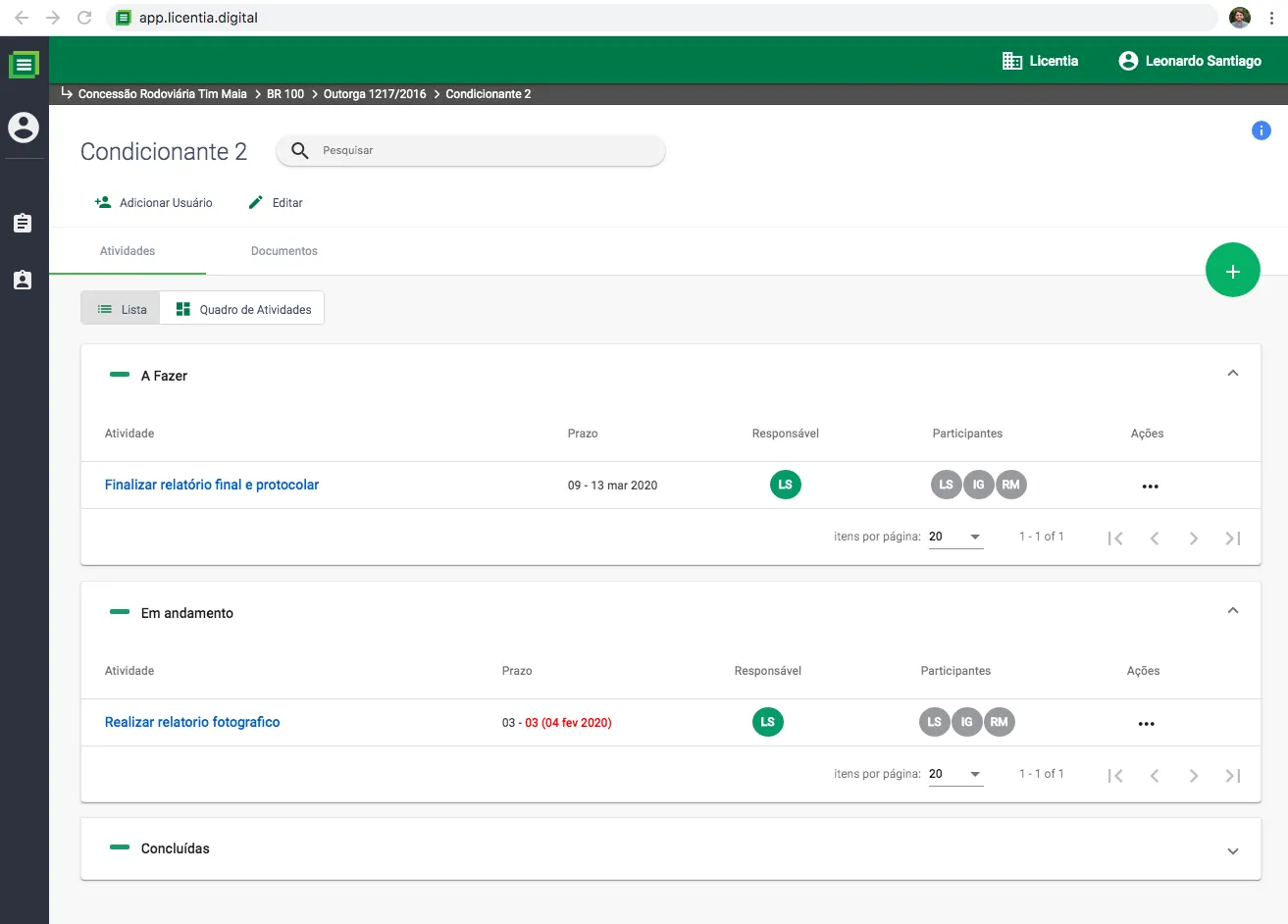1288x924 pixels.
Task: Click the Licentia green logo icon
Action: [24, 65]
